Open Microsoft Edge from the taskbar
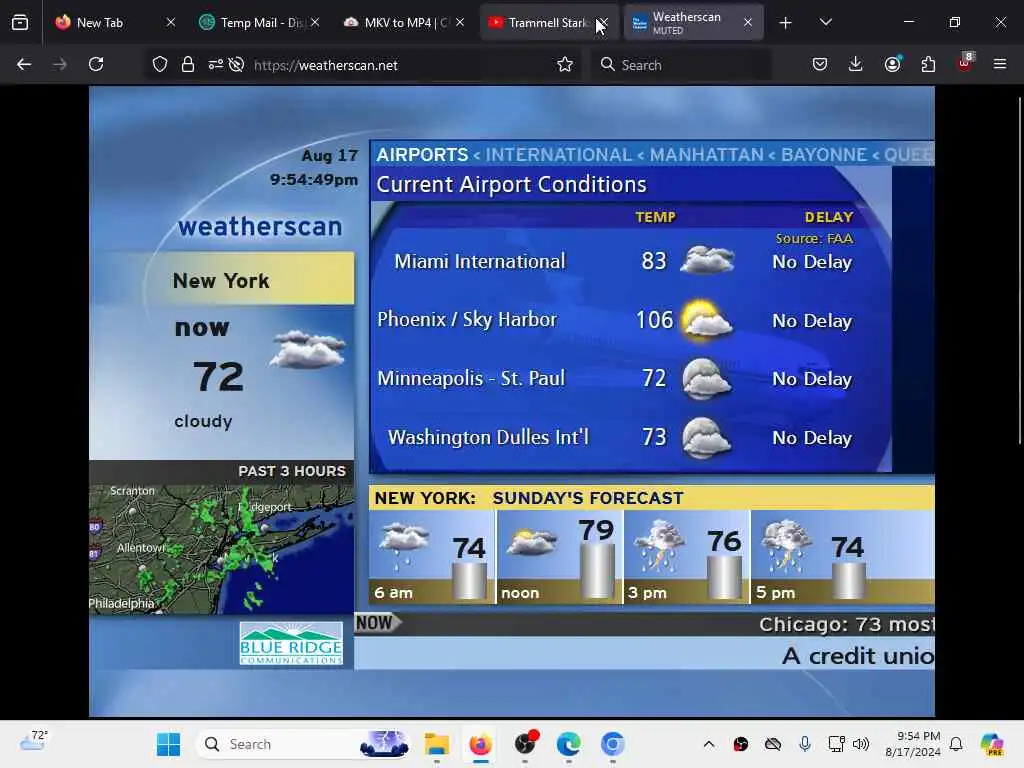Image resolution: width=1024 pixels, height=768 pixels. 569,744
